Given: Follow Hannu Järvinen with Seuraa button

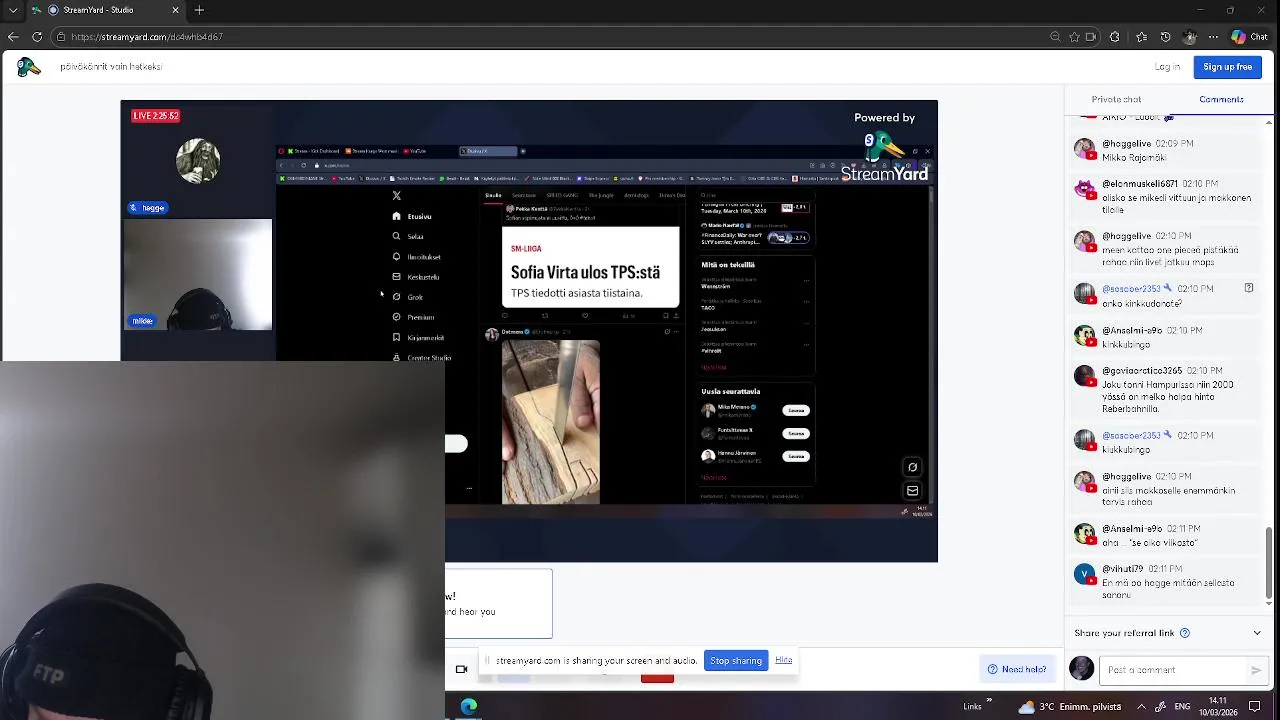Looking at the screenshot, I should pyautogui.click(x=796, y=456).
